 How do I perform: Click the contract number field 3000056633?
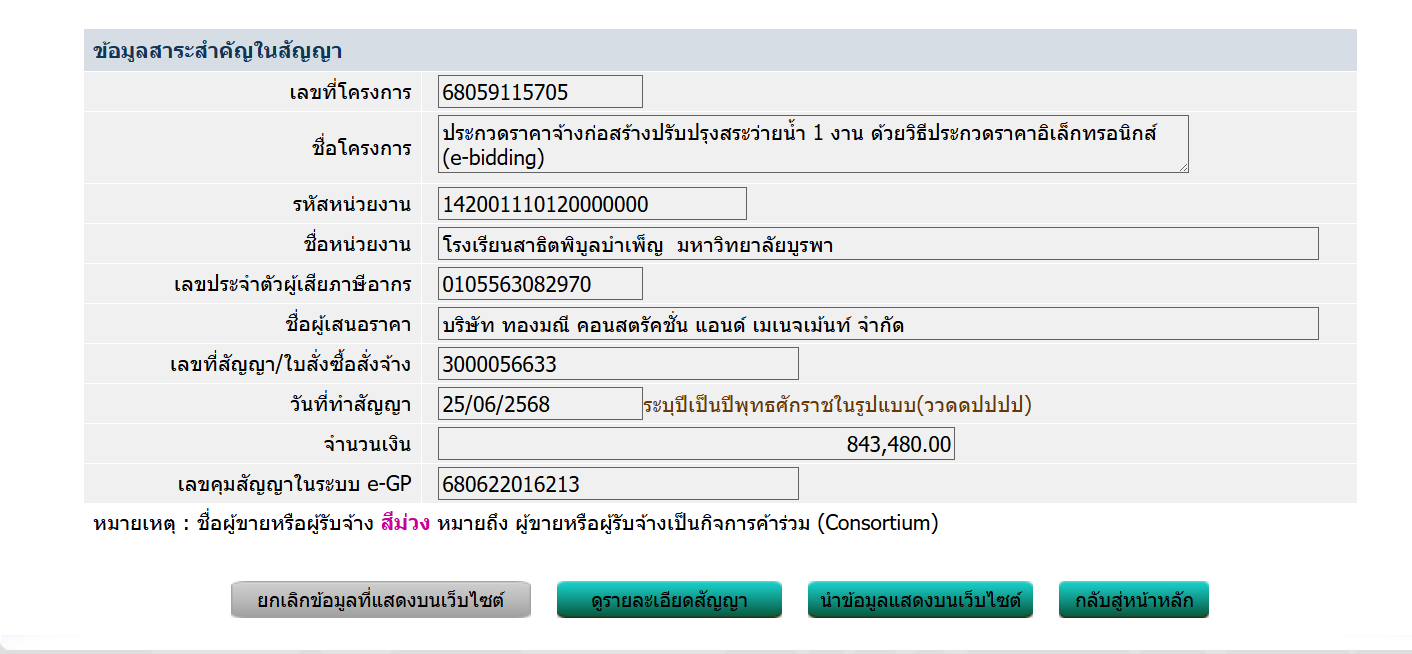[618, 364]
